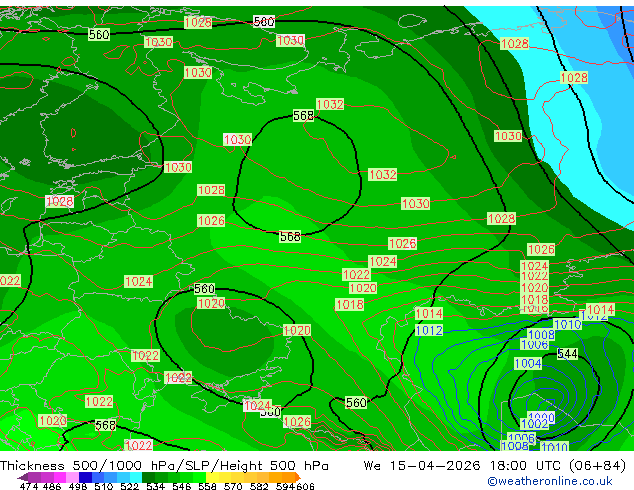Pick the pure yellow legend swatch
This screenshot has width=634, height=490.
pos(212,477)
